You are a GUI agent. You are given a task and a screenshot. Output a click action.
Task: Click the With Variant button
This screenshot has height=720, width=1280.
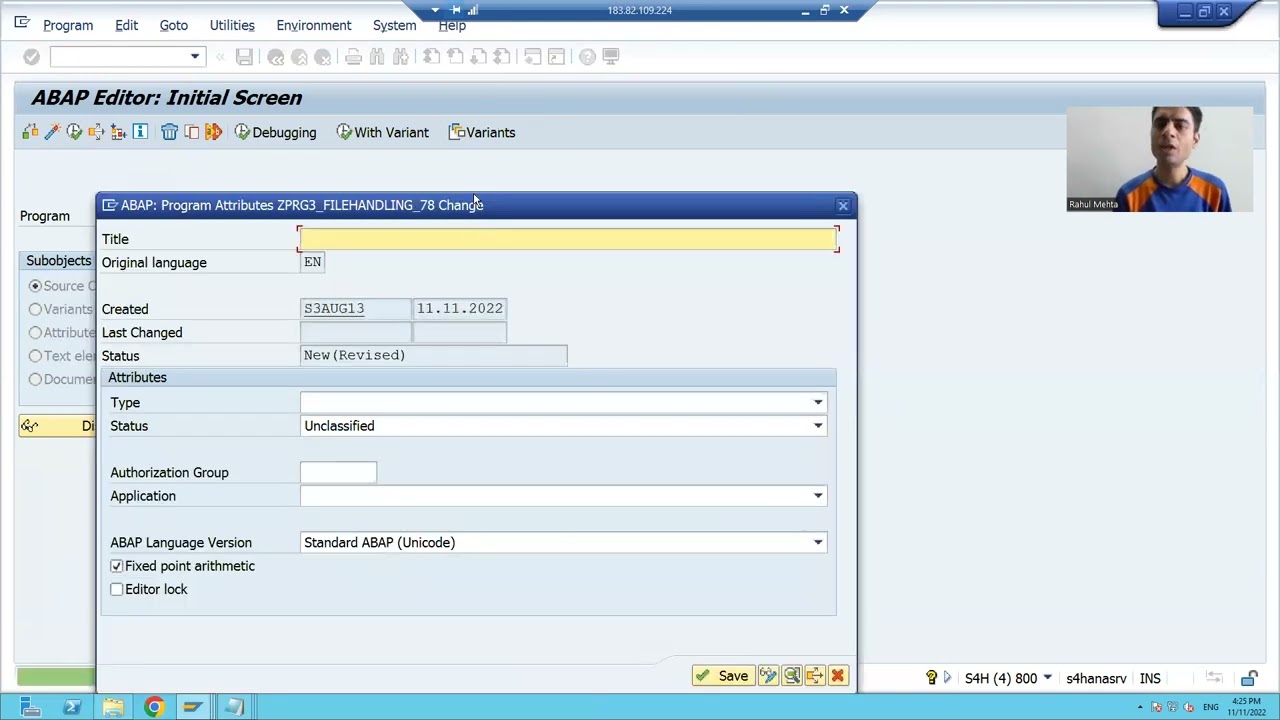point(382,132)
